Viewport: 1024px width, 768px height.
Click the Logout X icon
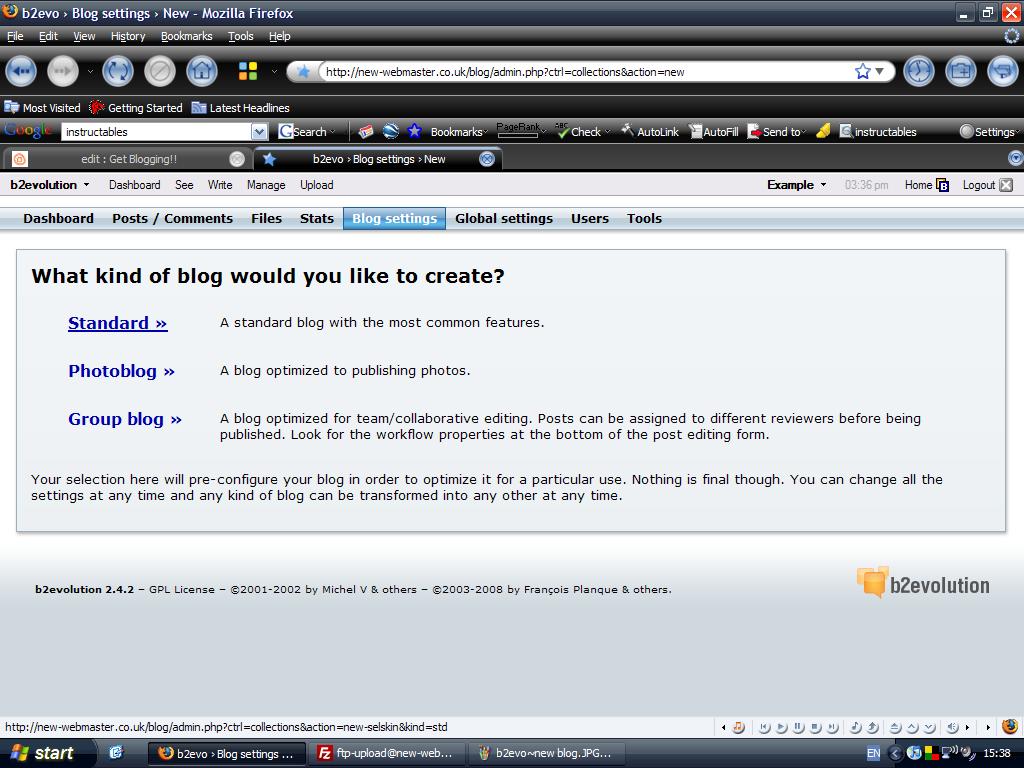click(x=1006, y=185)
